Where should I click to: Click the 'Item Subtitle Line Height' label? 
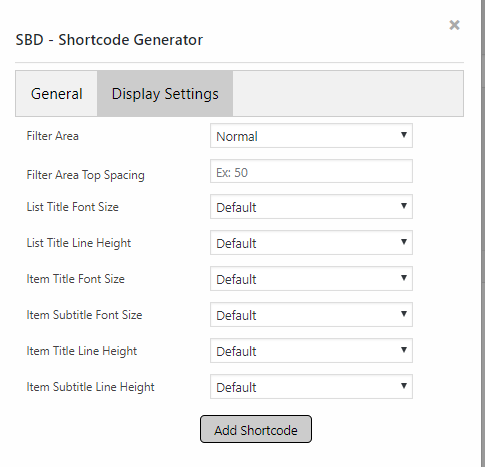pyautogui.click(x=91, y=387)
